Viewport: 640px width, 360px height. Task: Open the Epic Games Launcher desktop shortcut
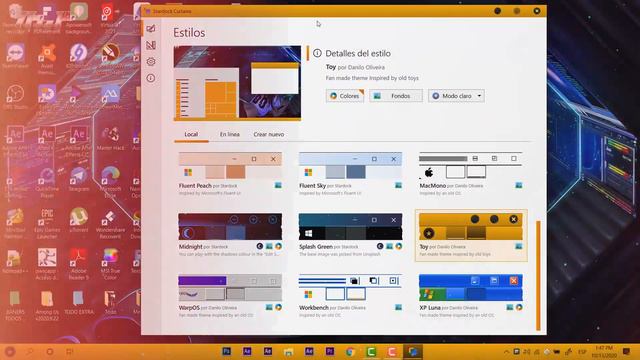[x=47, y=223]
